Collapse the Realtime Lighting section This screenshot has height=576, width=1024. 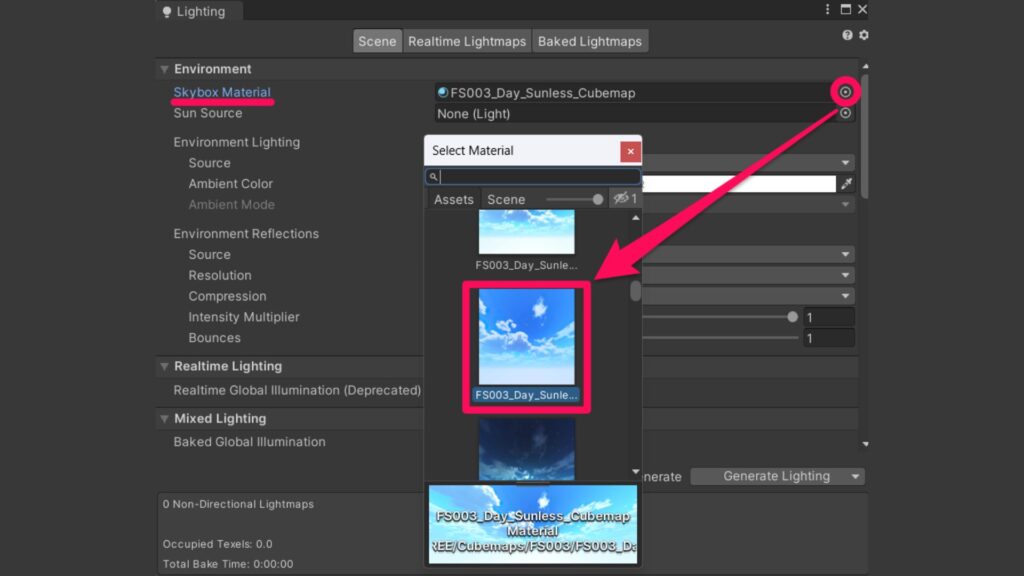(x=164, y=366)
